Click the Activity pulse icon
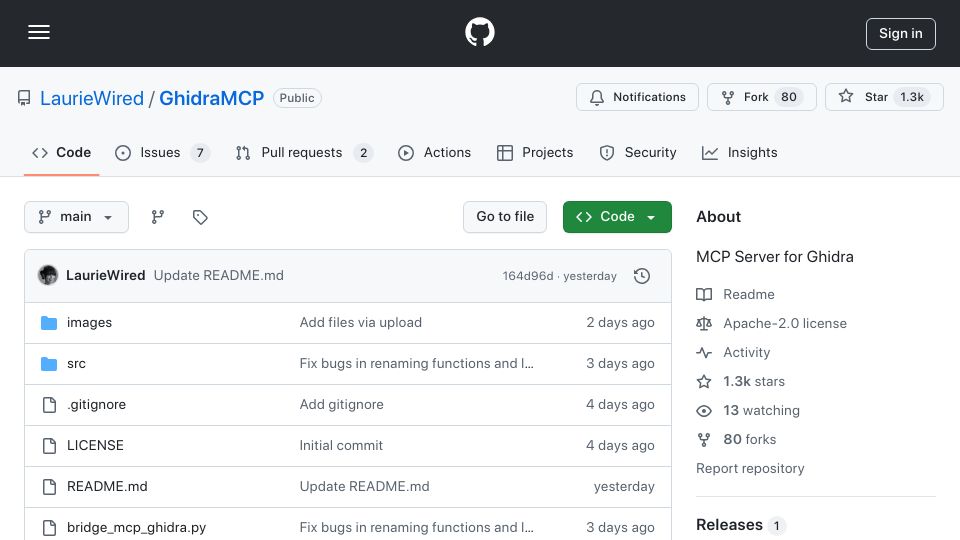 [704, 353]
